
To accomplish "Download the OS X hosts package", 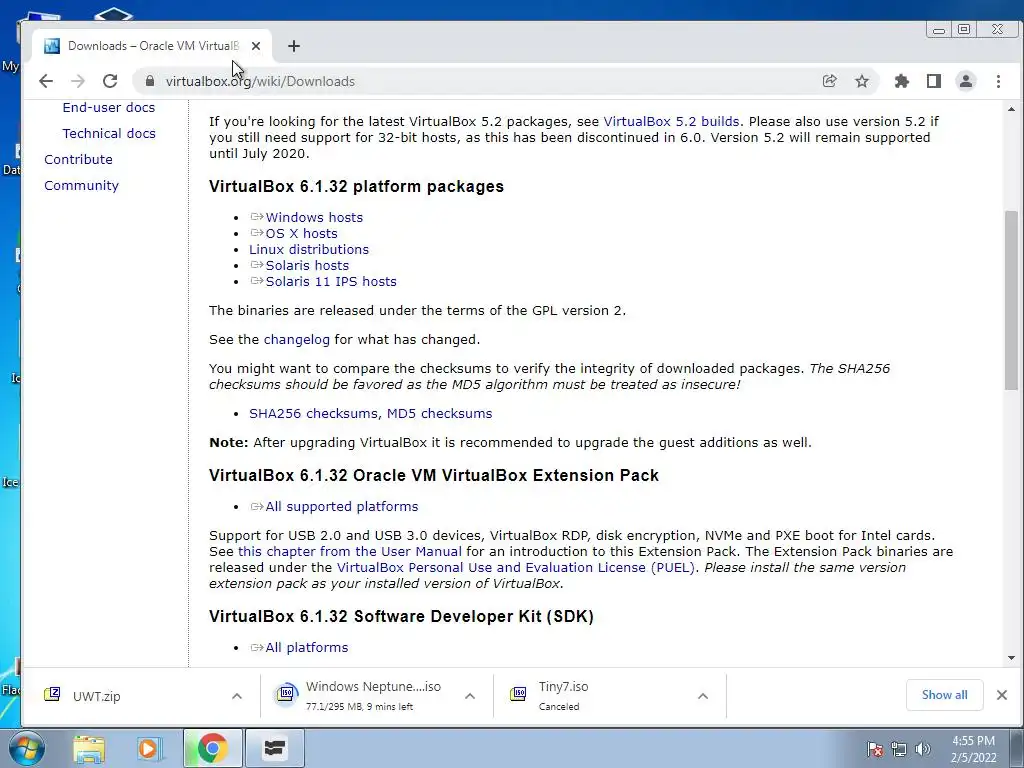I will tap(302, 234).
